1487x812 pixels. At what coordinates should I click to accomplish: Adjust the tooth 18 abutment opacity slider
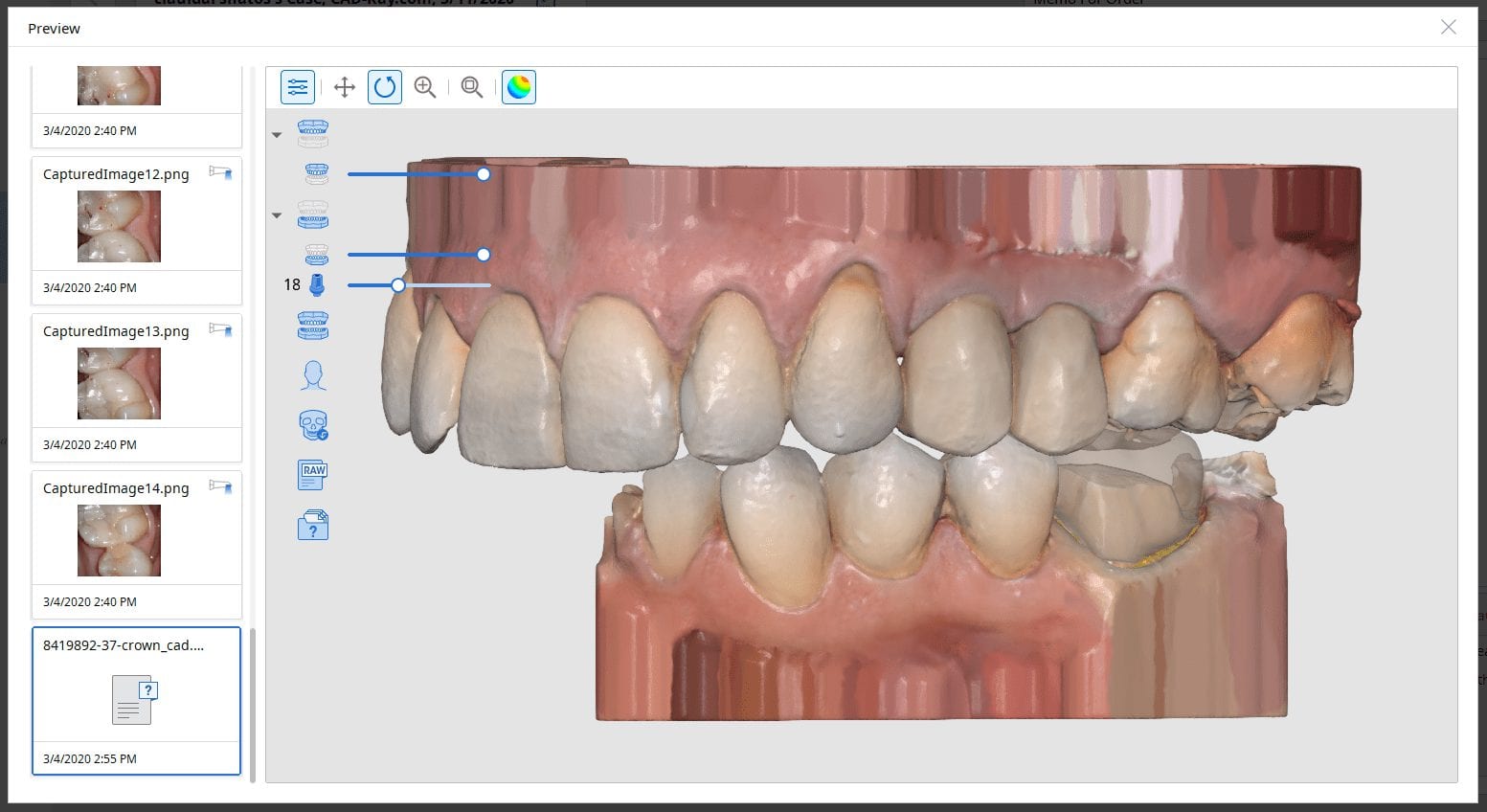pyautogui.click(x=398, y=285)
